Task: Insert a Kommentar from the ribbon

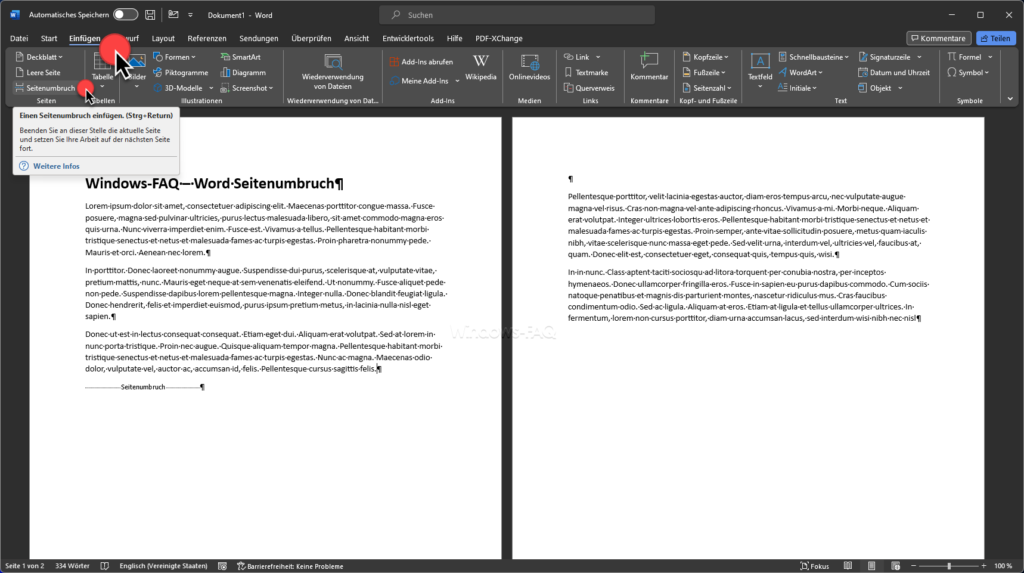Action: 649,67
